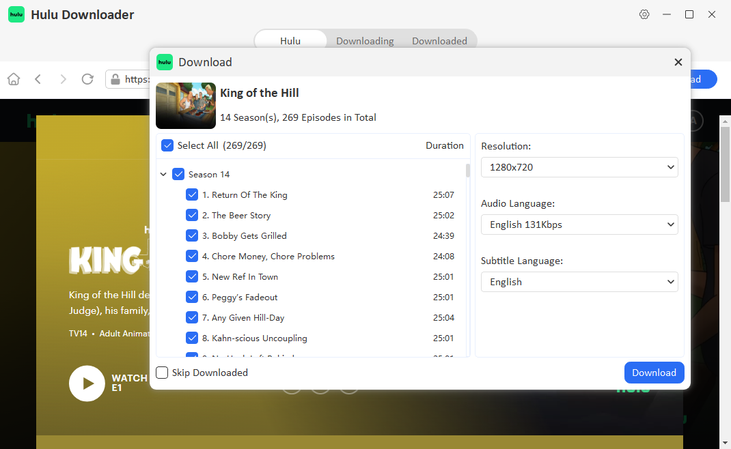The width and height of the screenshot is (731, 449).
Task: Click 14 Season(s), 269 Episodes in Total
Action: tap(298, 117)
